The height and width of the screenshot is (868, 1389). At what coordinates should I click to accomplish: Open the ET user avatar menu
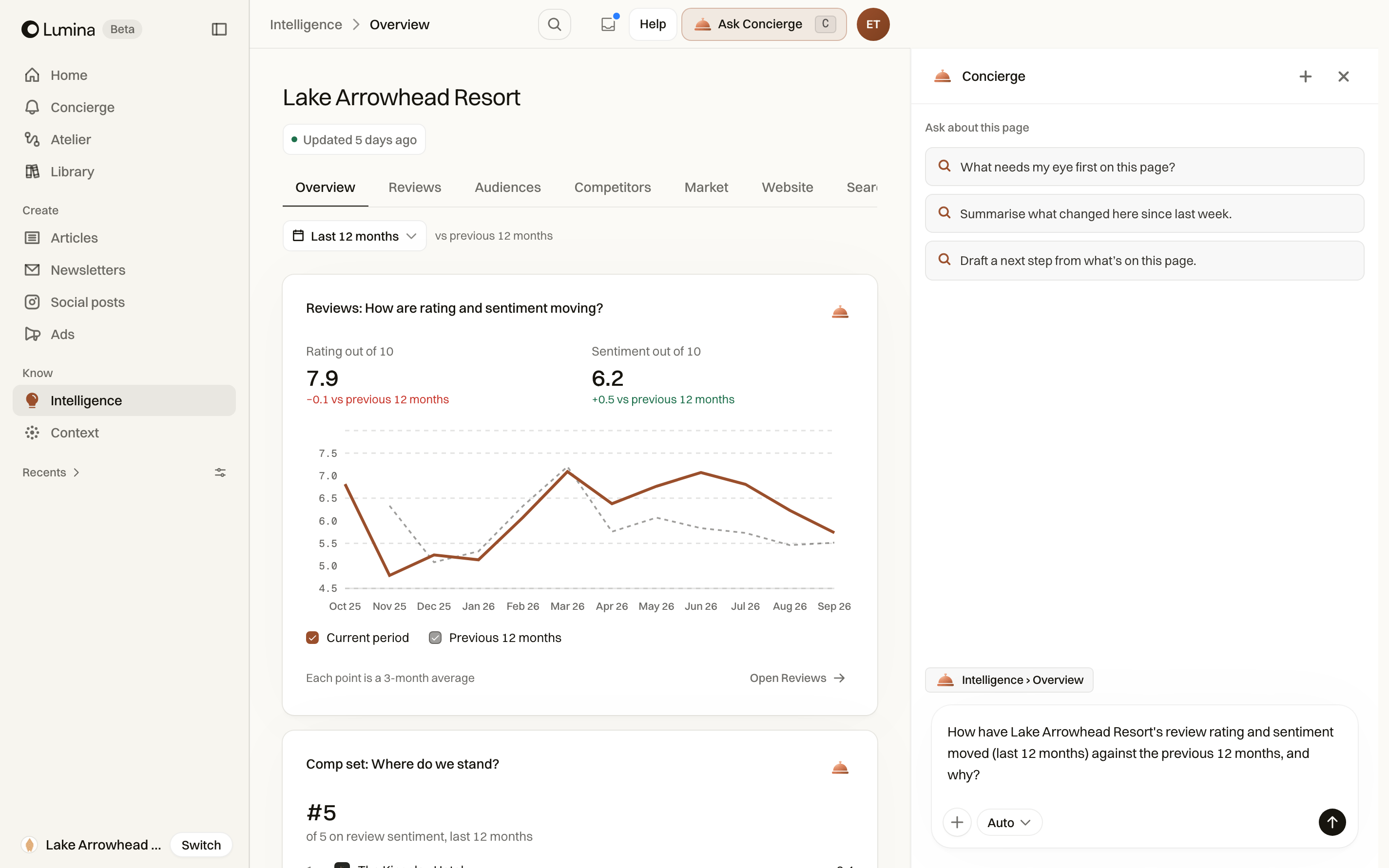point(872,24)
